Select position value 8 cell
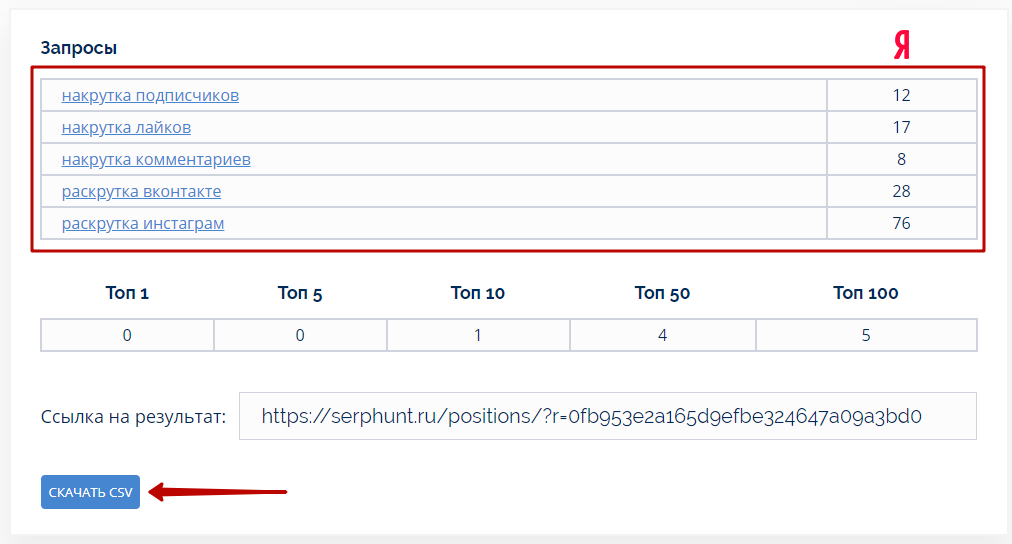 pyautogui.click(x=902, y=159)
